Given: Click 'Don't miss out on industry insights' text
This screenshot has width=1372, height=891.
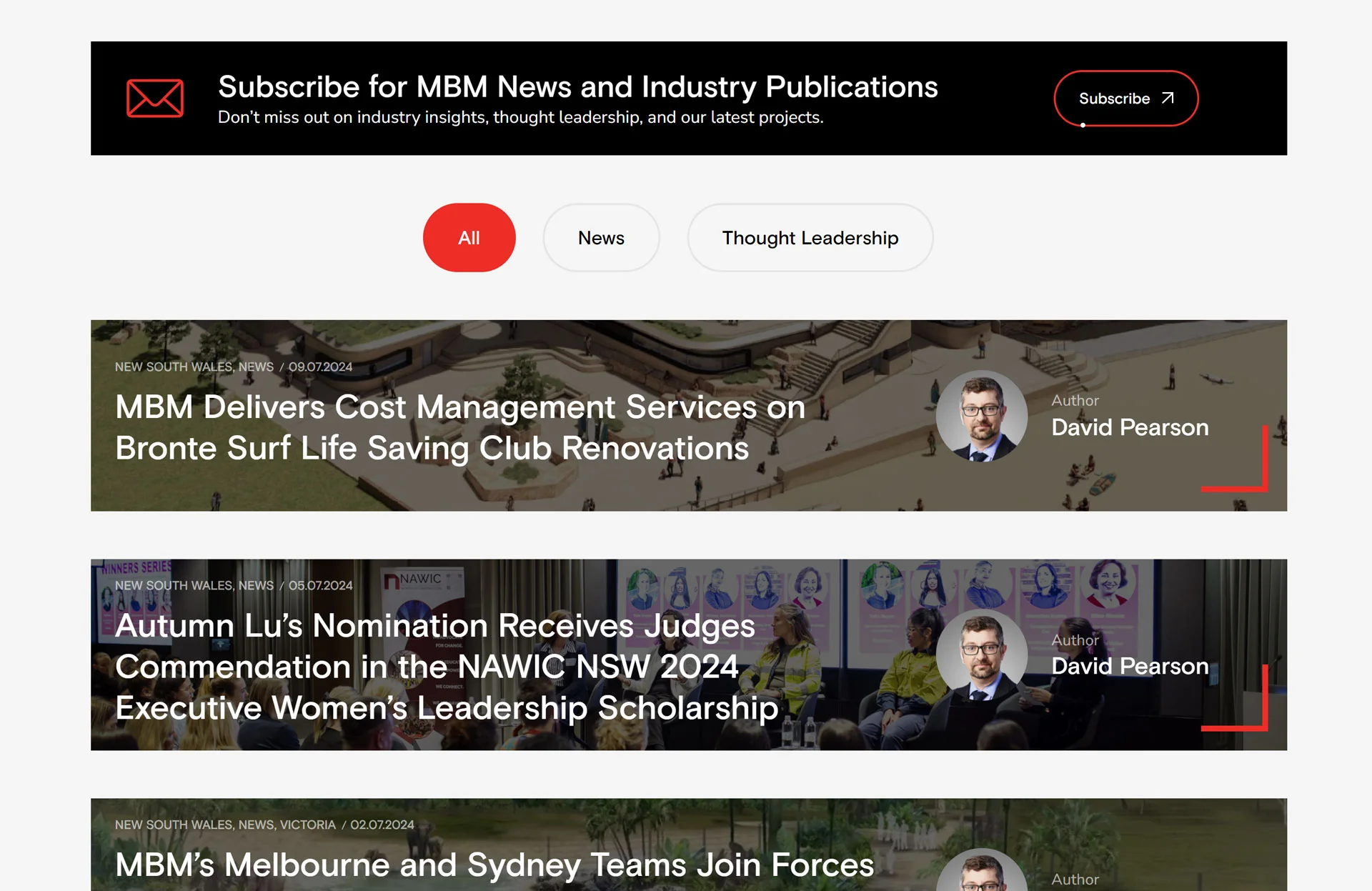Looking at the screenshot, I should pos(520,117).
